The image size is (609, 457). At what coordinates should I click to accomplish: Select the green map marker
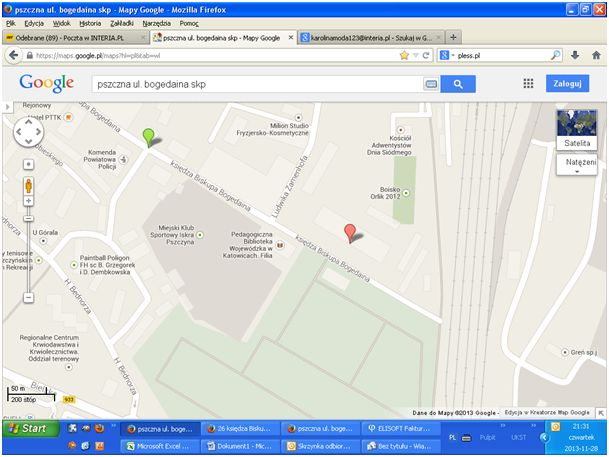point(148,137)
